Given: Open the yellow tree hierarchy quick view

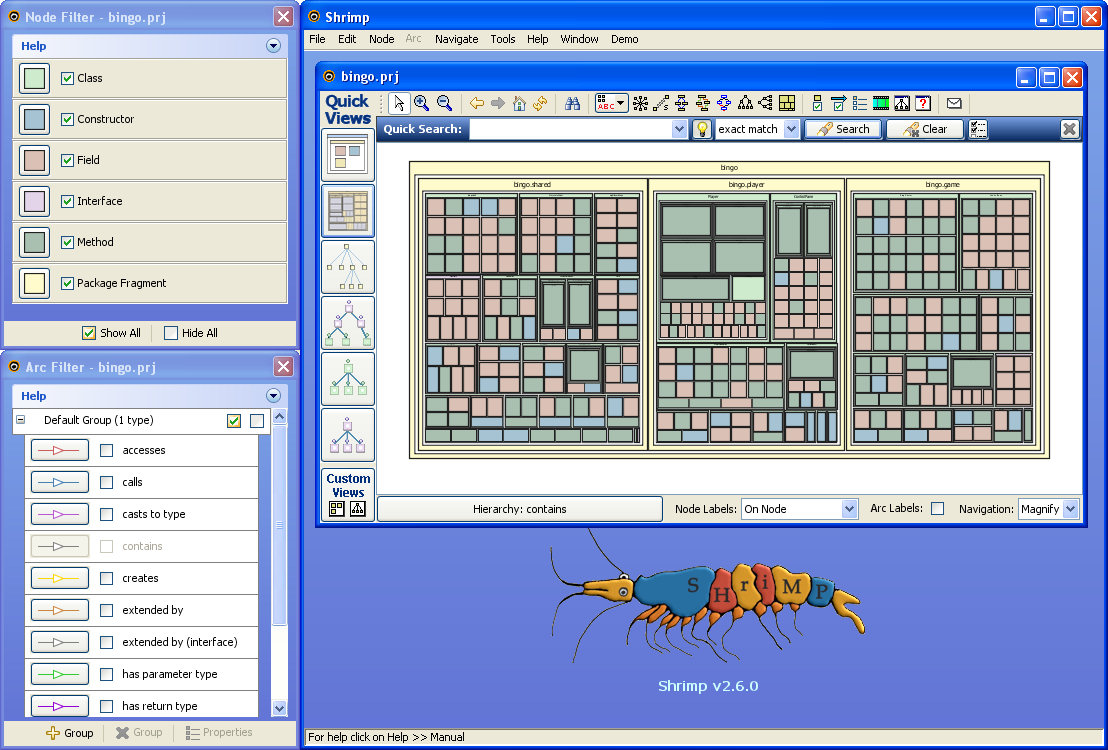Looking at the screenshot, I should tap(348, 266).
